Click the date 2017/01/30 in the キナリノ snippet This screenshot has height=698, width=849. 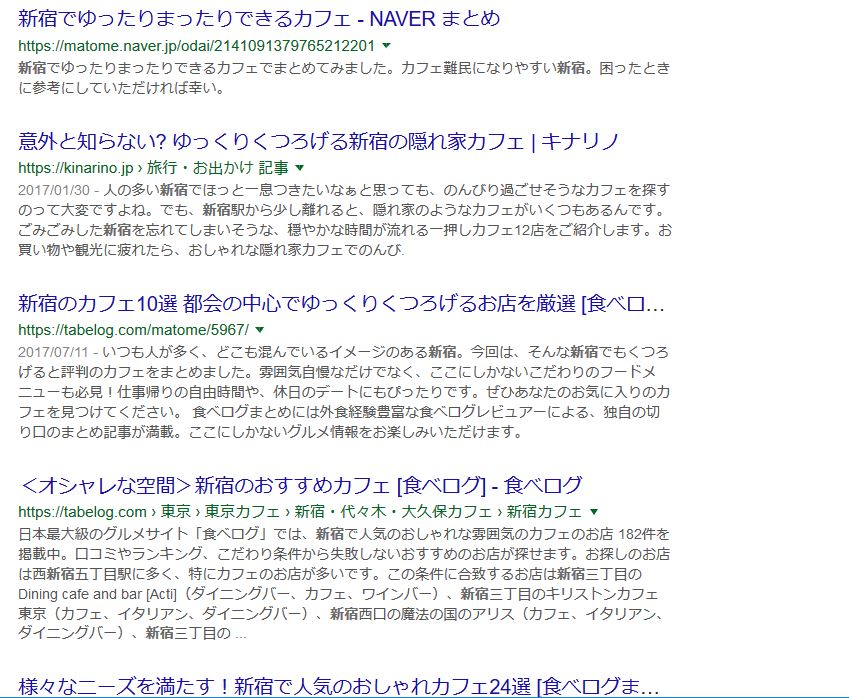54,190
